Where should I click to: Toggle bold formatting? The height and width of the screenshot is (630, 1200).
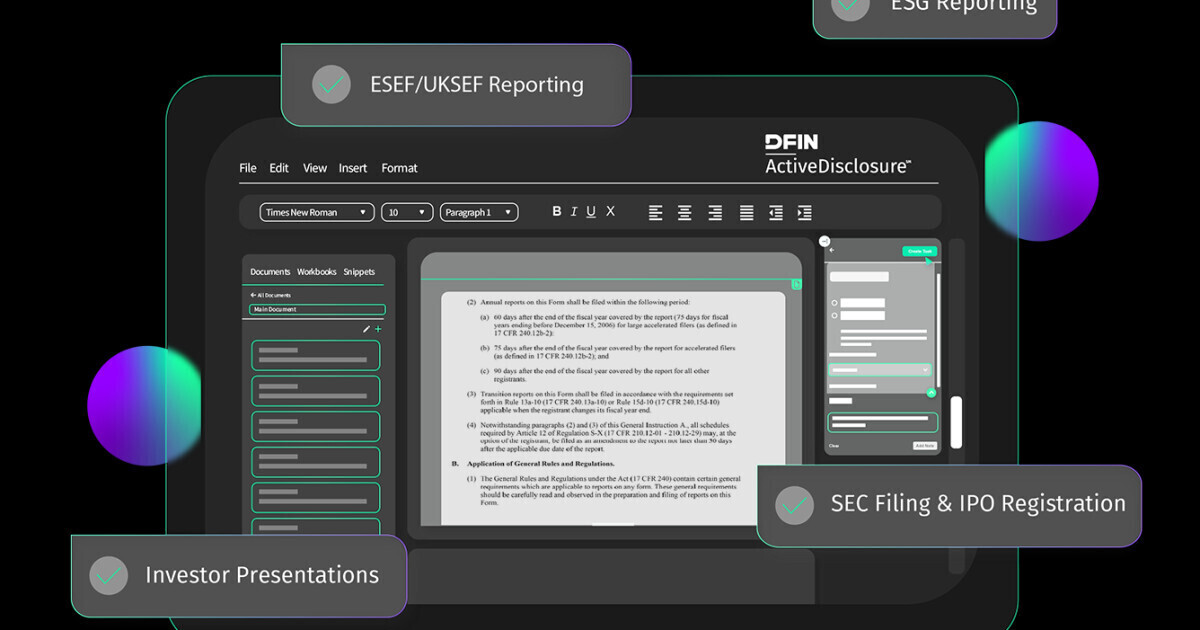point(557,212)
